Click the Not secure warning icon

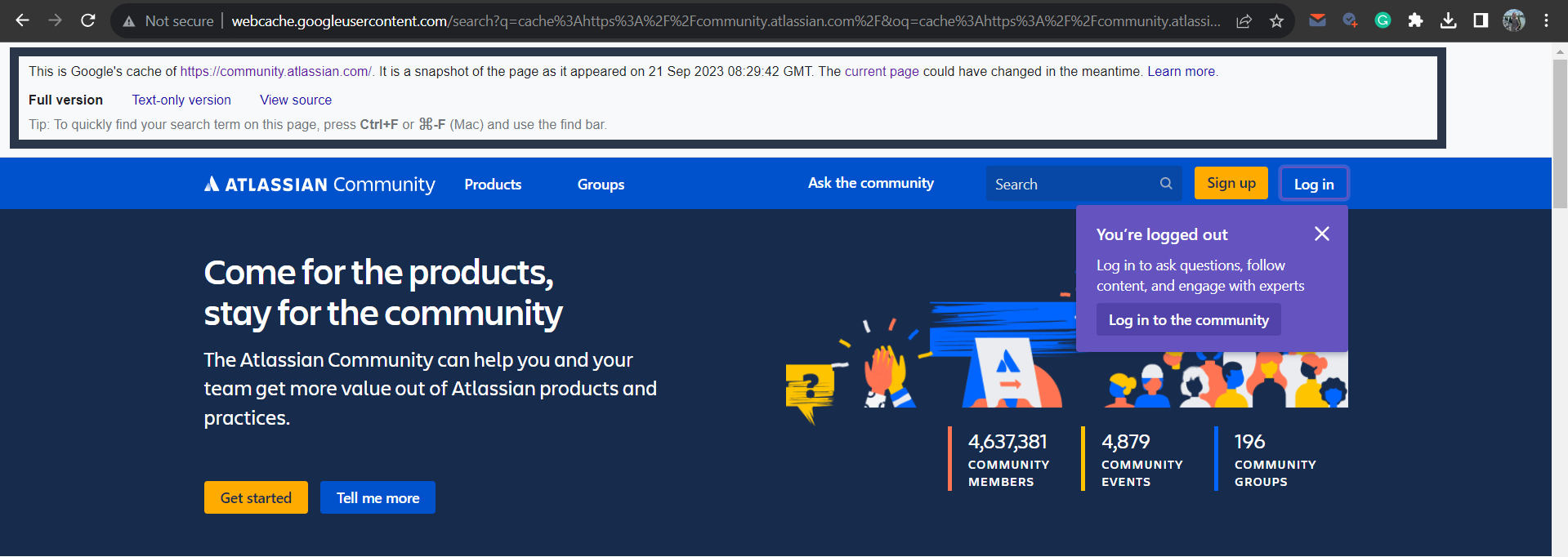coord(129,21)
